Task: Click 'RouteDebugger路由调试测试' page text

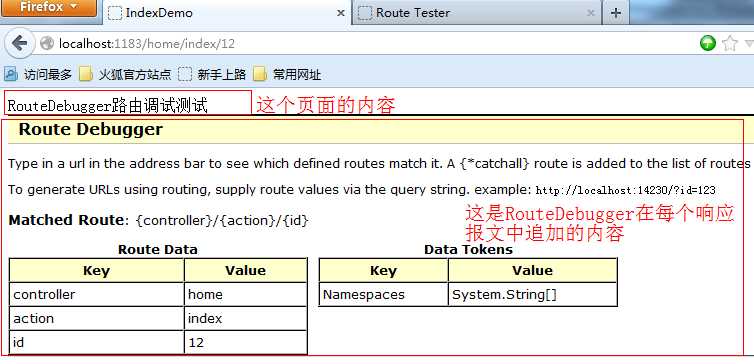Action: pyautogui.click(x=108, y=105)
